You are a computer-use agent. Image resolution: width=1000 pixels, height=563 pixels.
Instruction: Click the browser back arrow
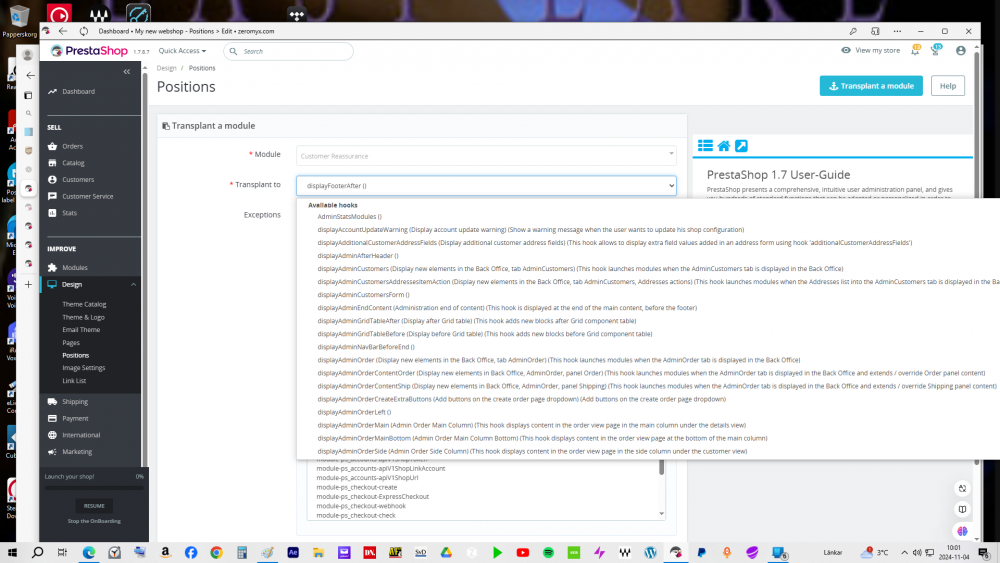click(62, 31)
